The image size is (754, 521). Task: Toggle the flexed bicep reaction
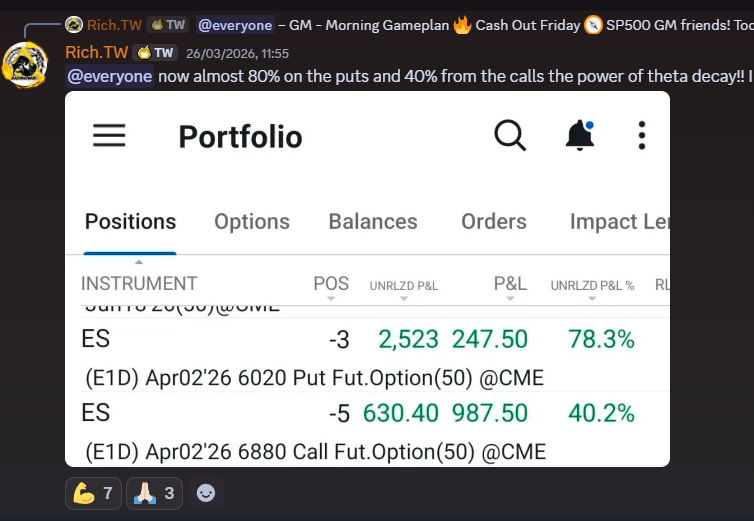tap(94, 493)
